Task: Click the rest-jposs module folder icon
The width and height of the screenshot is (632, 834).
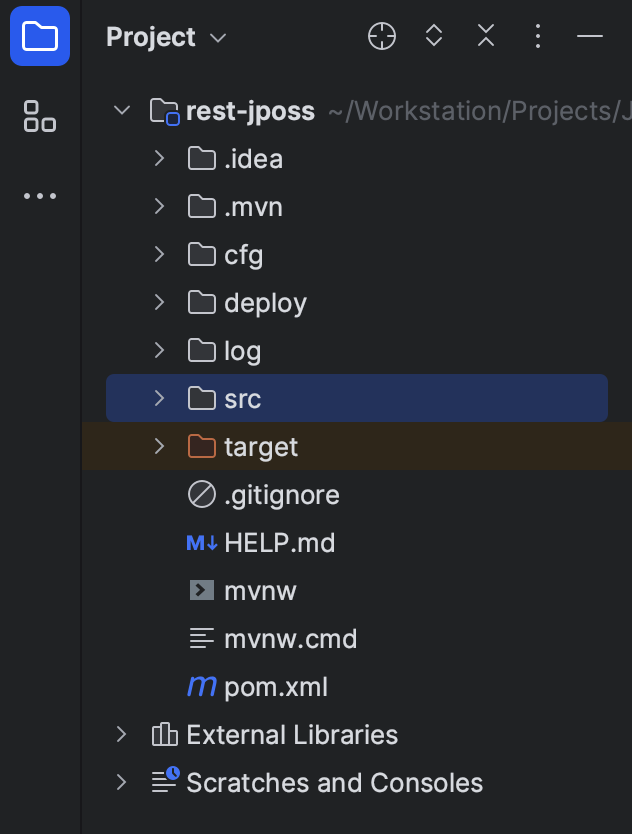Action: click(164, 112)
